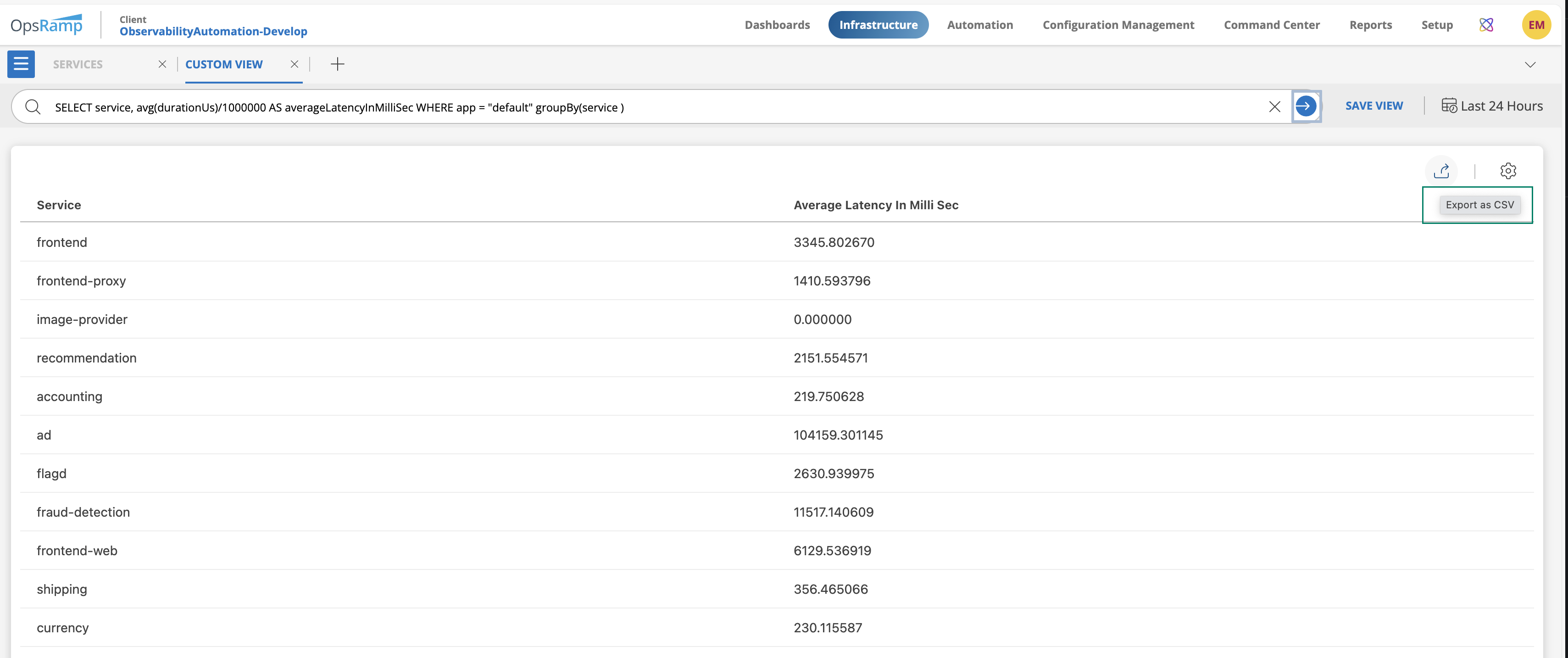
Task: Click Export as CSV
Action: click(x=1480, y=205)
